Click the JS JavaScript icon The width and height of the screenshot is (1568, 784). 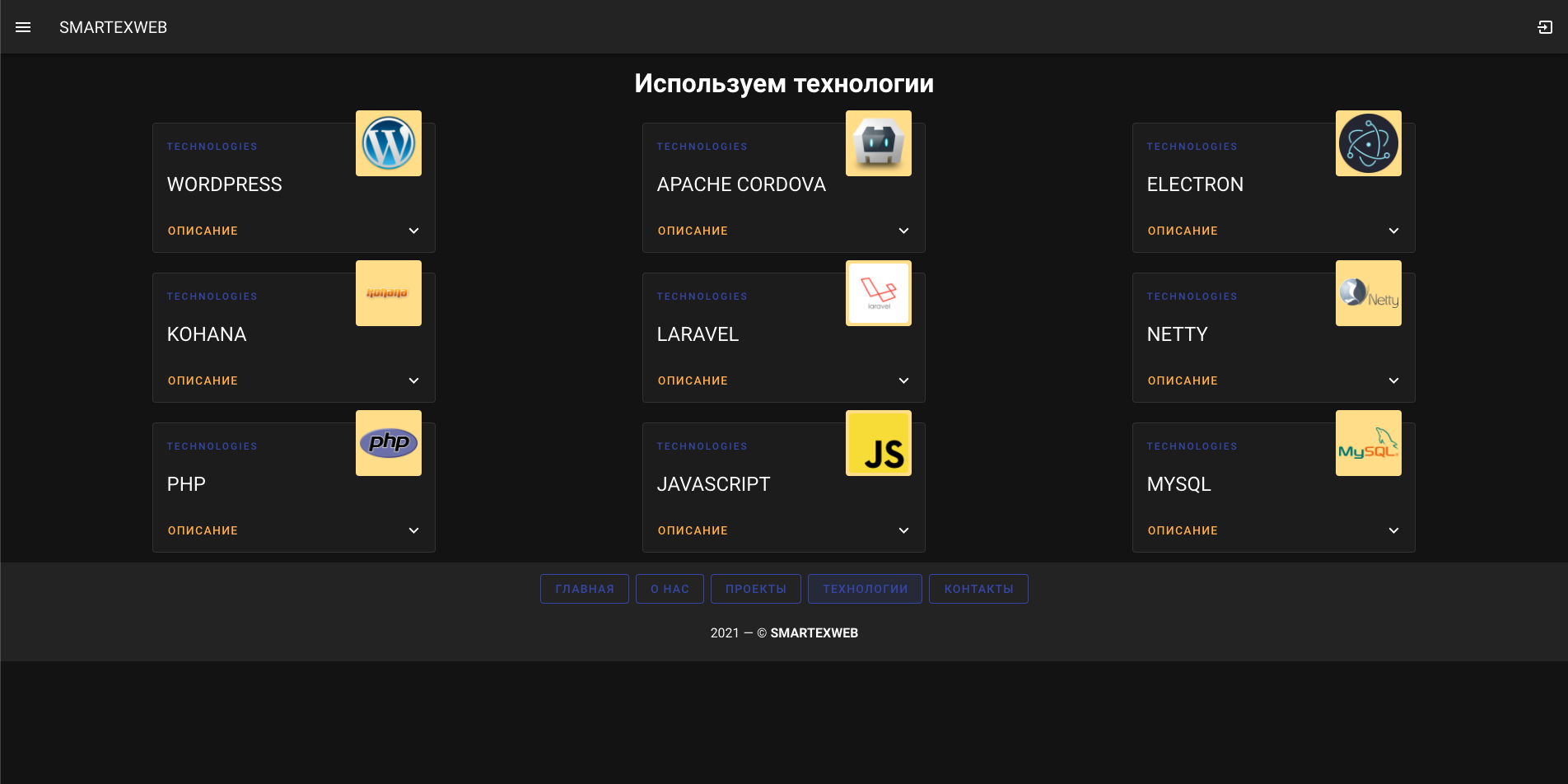(x=878, y=442)
